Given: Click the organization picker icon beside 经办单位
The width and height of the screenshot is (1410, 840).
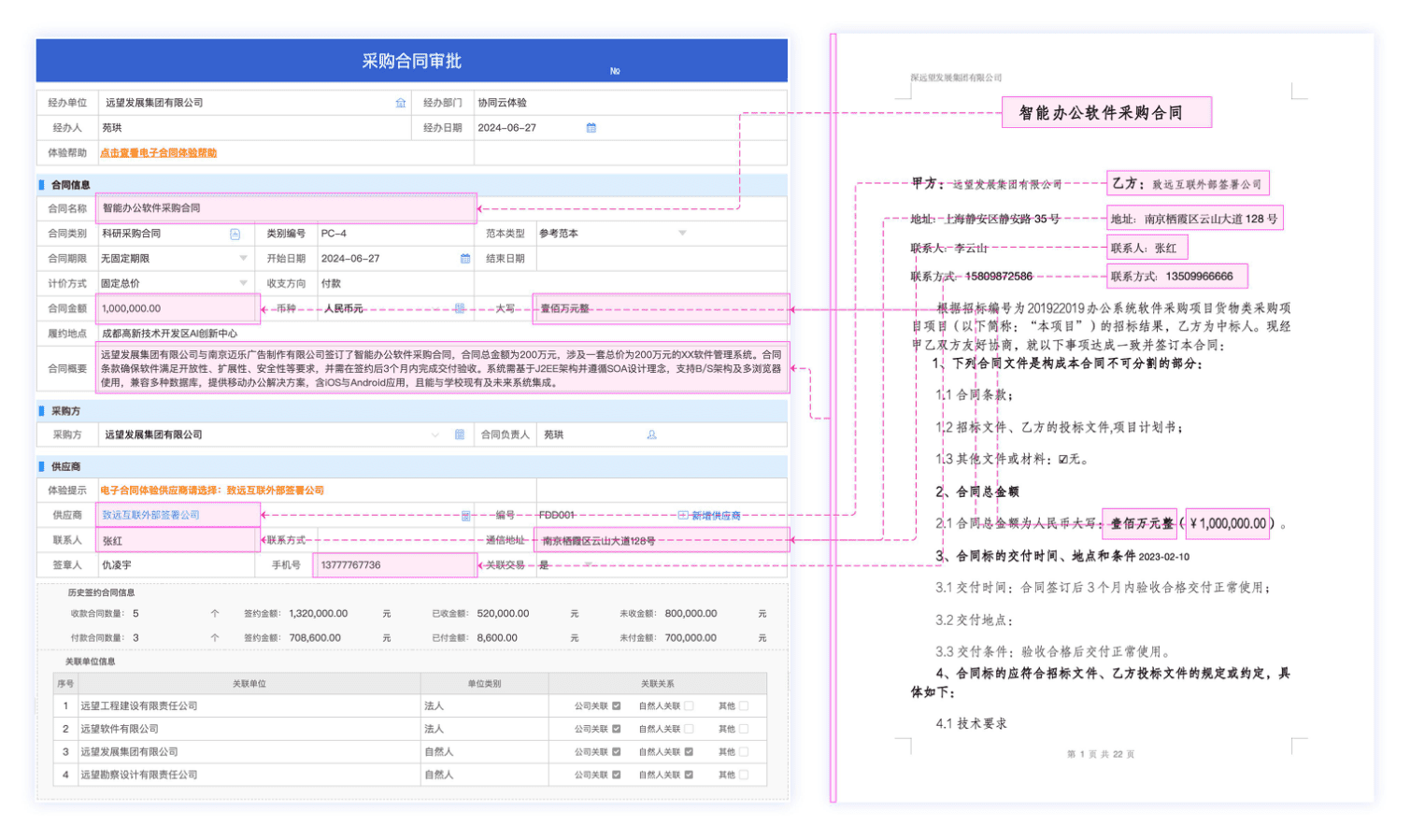Looking at the screenshot, I should pos(401,103).
